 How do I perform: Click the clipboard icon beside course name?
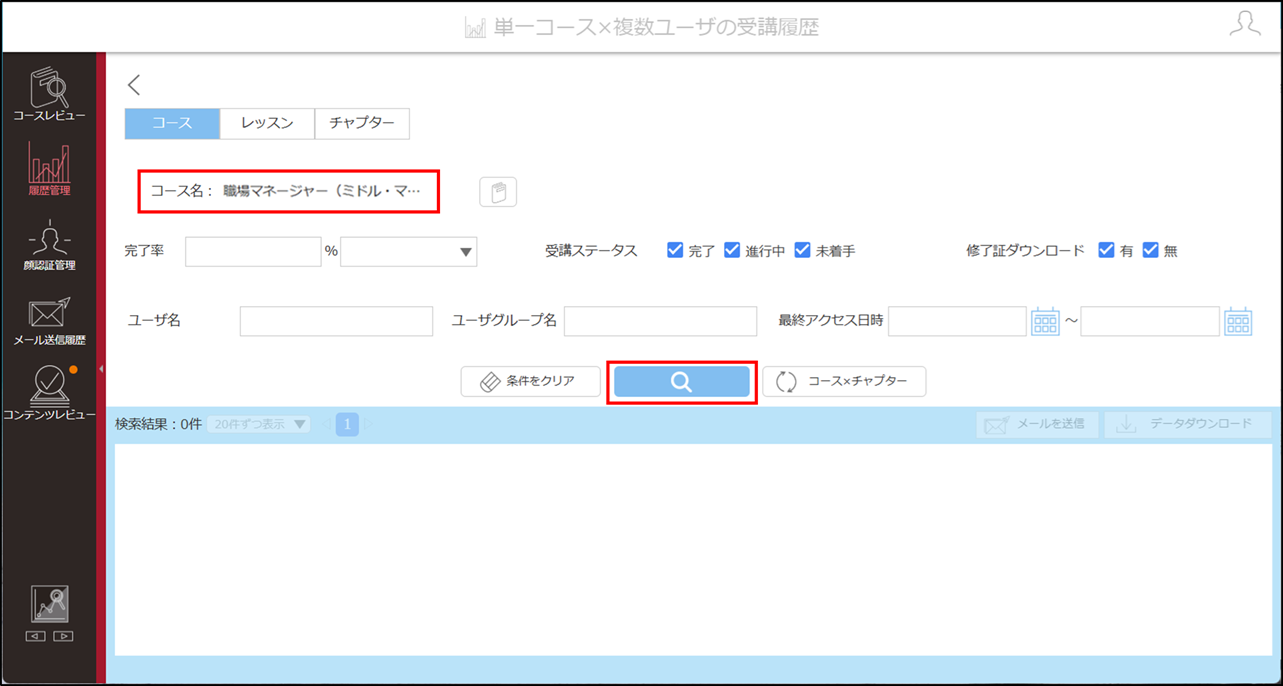[498, 191]
